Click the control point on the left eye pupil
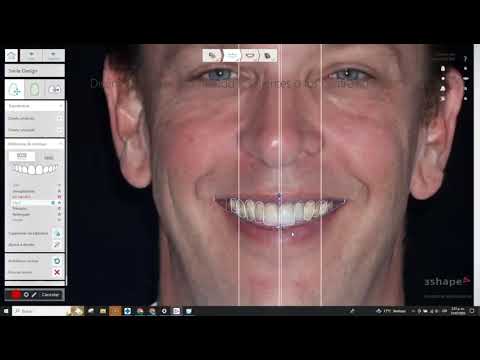 (x=220, y=72)
